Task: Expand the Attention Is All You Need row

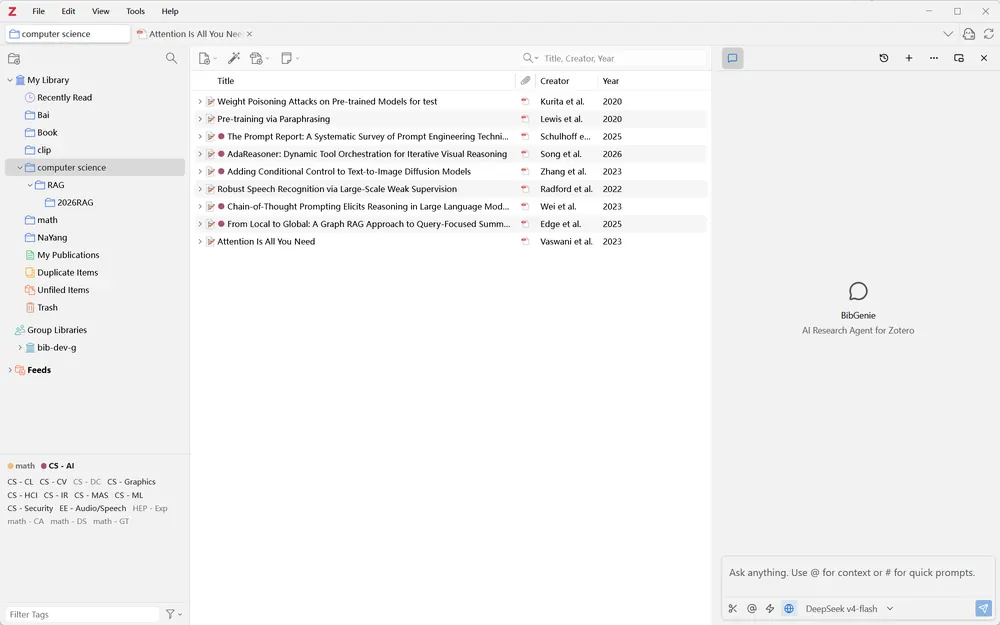Action: tap(200, 242)
